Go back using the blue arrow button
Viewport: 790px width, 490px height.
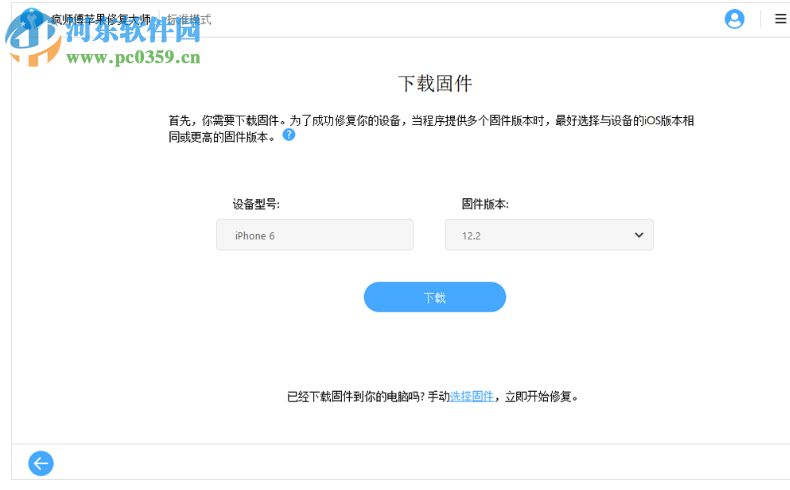[x=41, y=463]
